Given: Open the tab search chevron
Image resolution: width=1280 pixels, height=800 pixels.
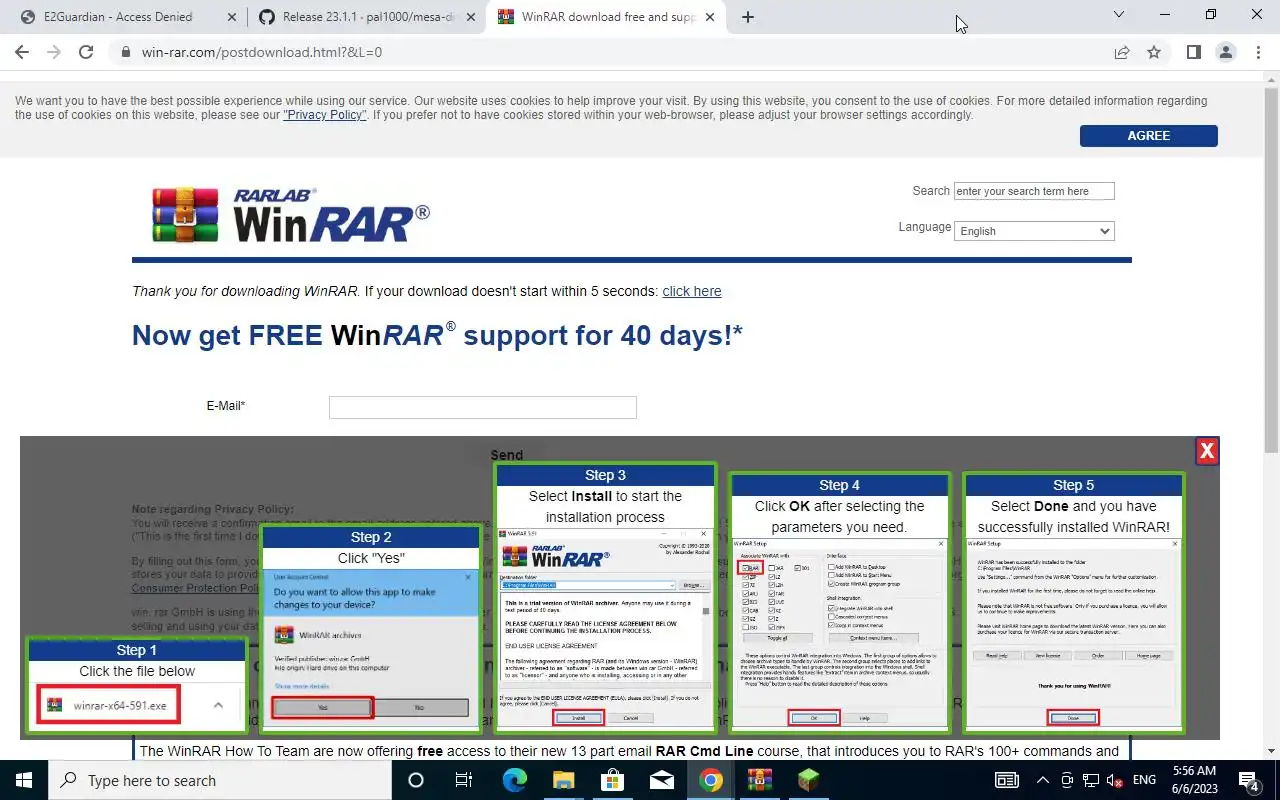Looking at the screenshot, I should coord(1119,15).
